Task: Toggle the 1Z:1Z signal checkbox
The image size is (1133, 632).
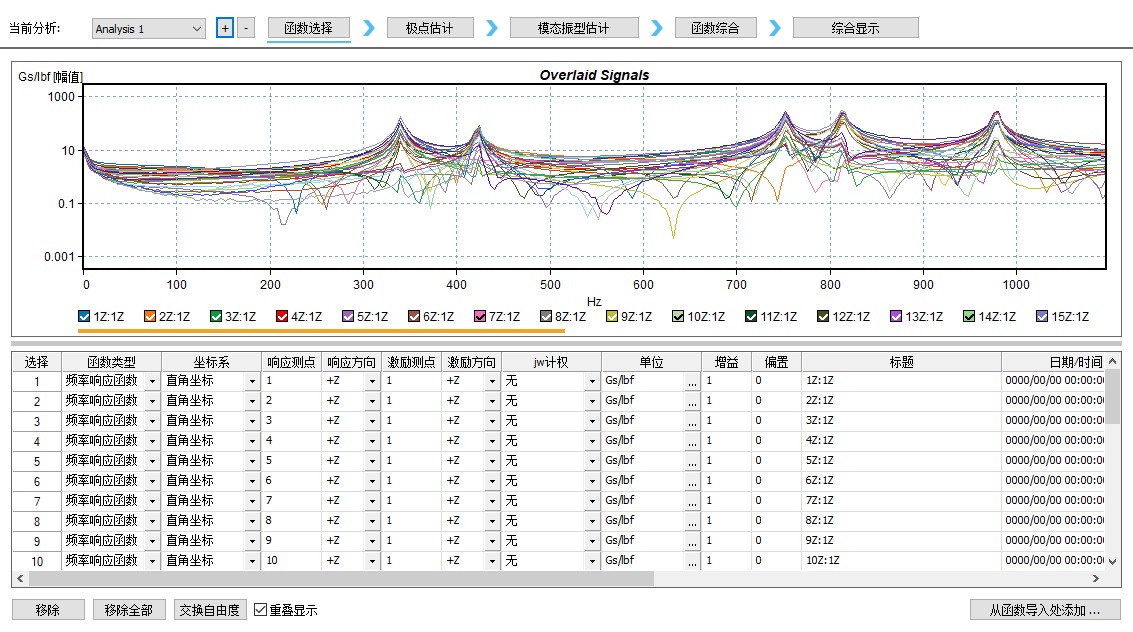Action: 84,316
